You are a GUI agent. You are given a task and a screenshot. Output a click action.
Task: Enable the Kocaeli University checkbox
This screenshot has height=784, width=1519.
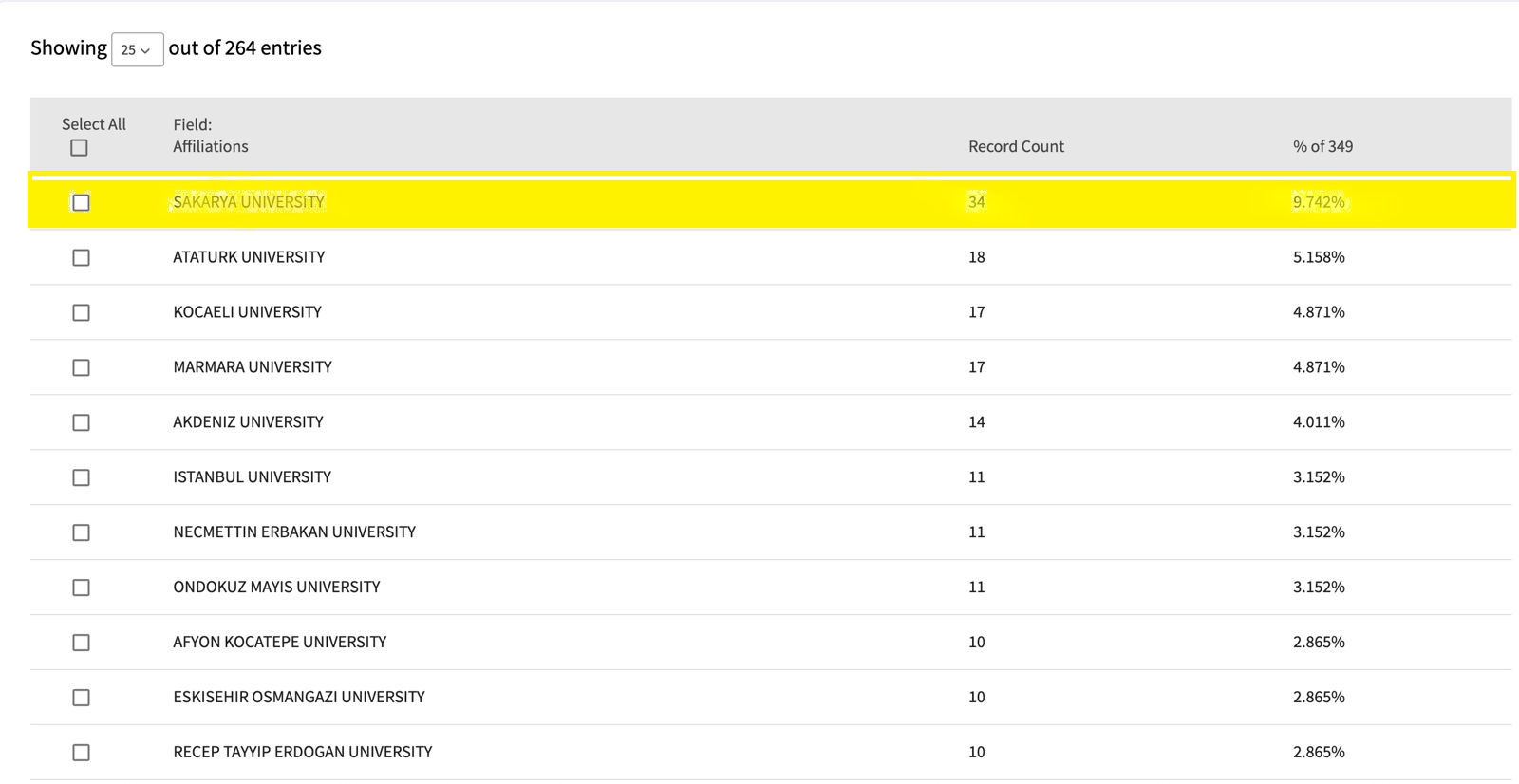(x=82, y=312)
